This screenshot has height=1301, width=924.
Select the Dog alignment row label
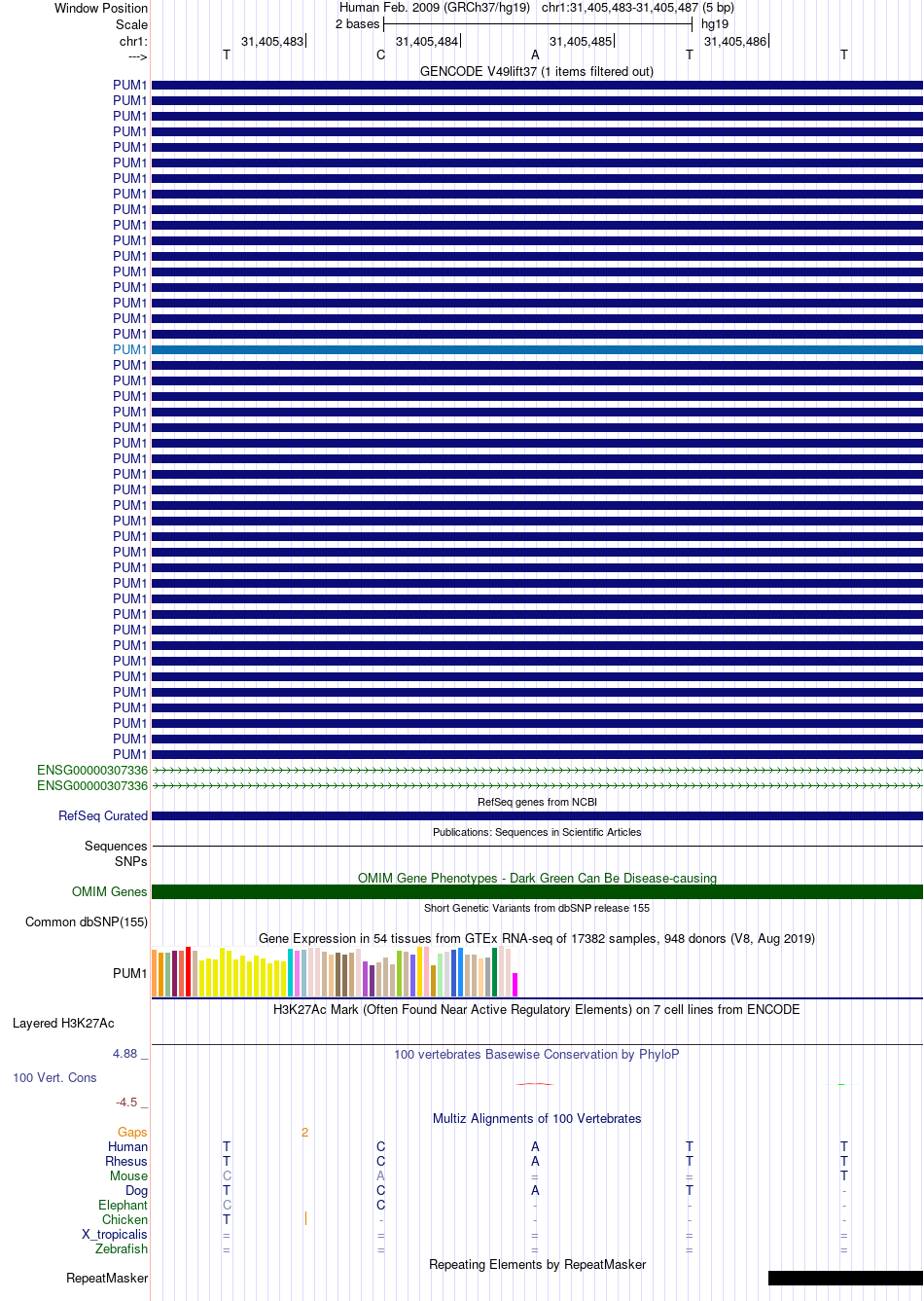pyautogui.click(x=137, y=1190)
